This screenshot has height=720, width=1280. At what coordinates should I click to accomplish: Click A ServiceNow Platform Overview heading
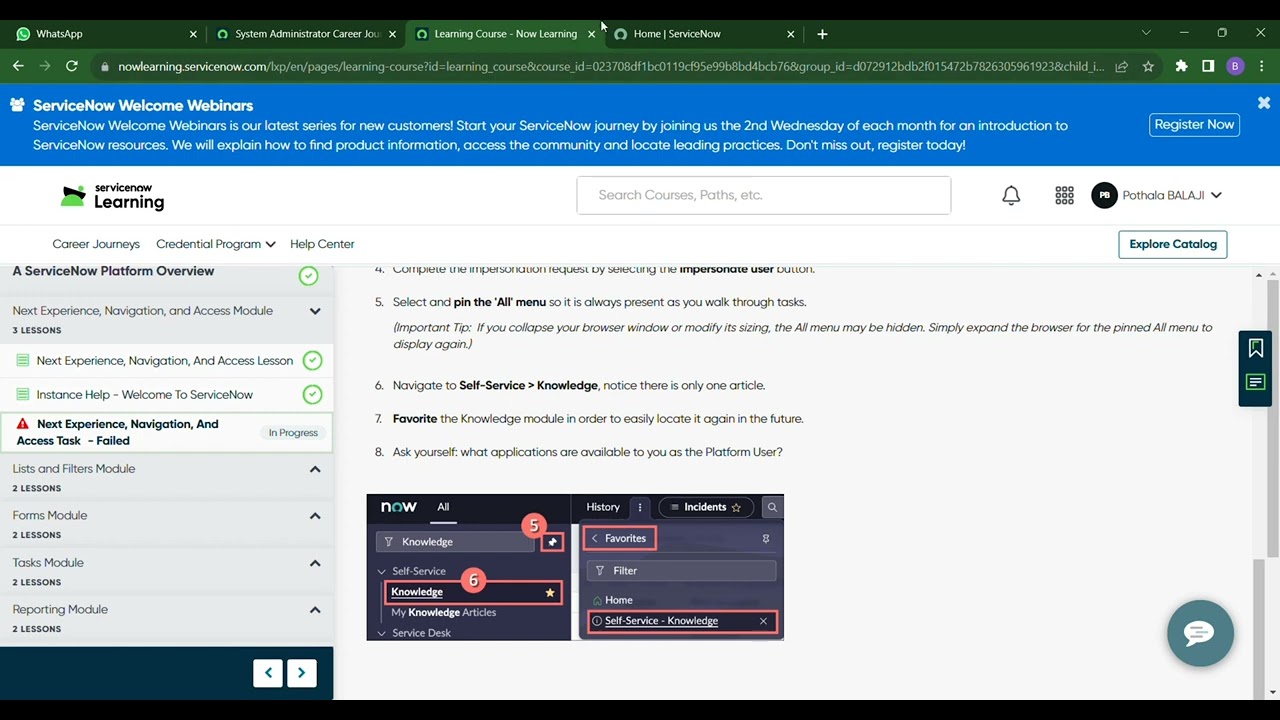(113, 271)
